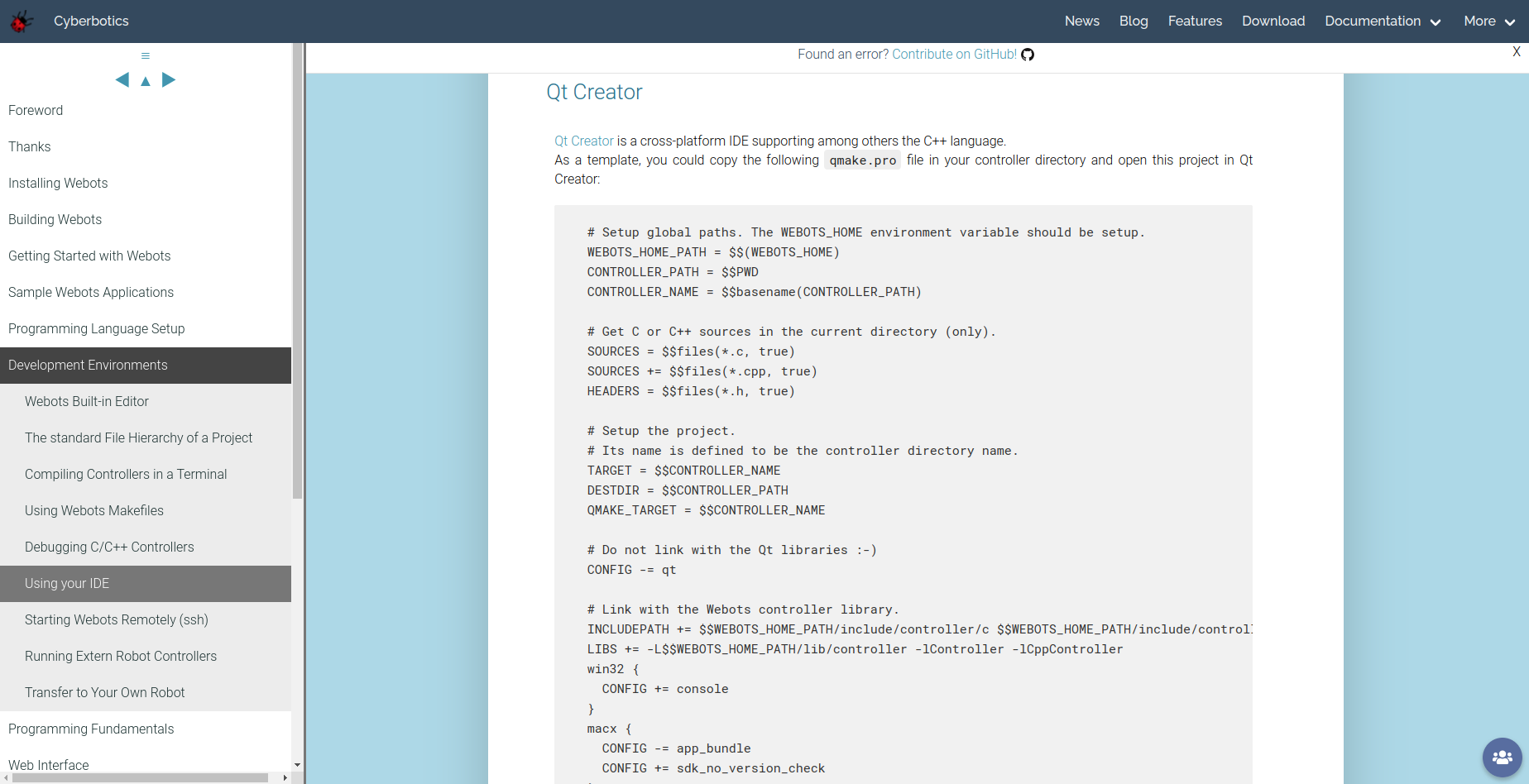Image resolution: width=1529 pixels, height=784 pixels.
Task: Open Building Webots chapter
Action: 146,220
